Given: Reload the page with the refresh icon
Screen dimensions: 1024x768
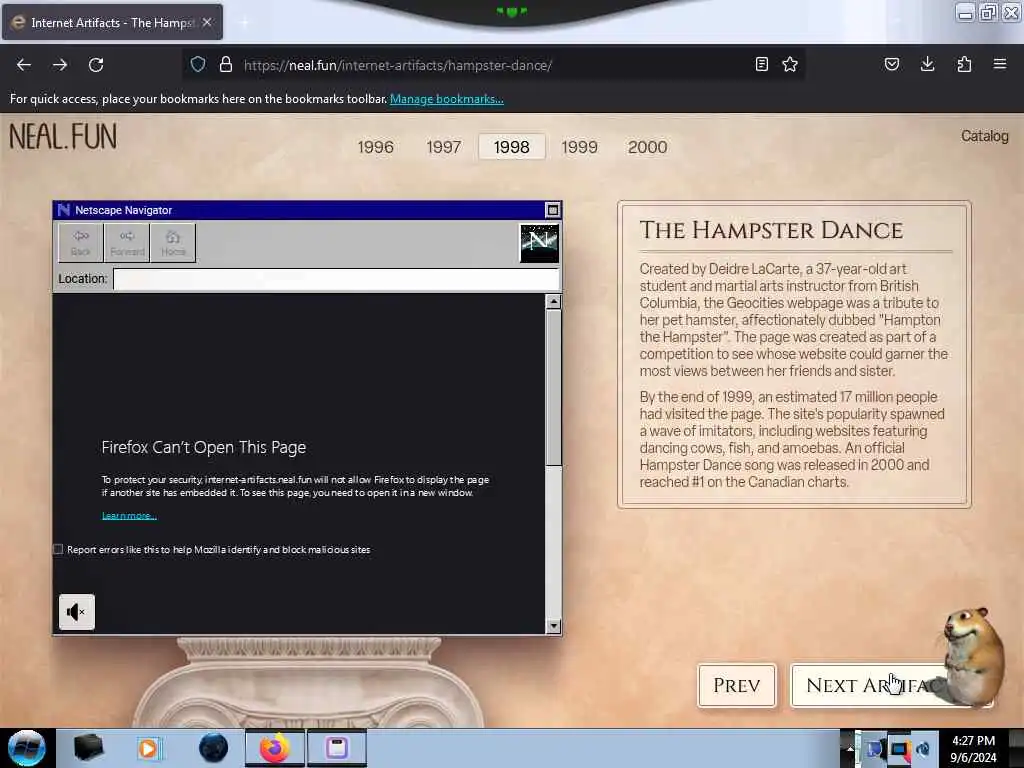Looking at the screenshot, I should point(96,65).
